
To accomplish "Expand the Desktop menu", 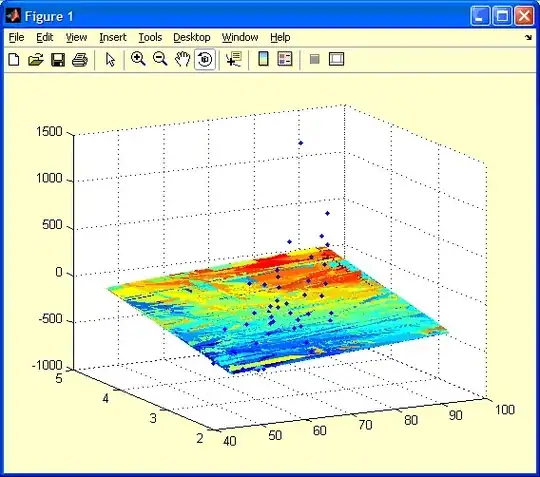I will 191,37.
